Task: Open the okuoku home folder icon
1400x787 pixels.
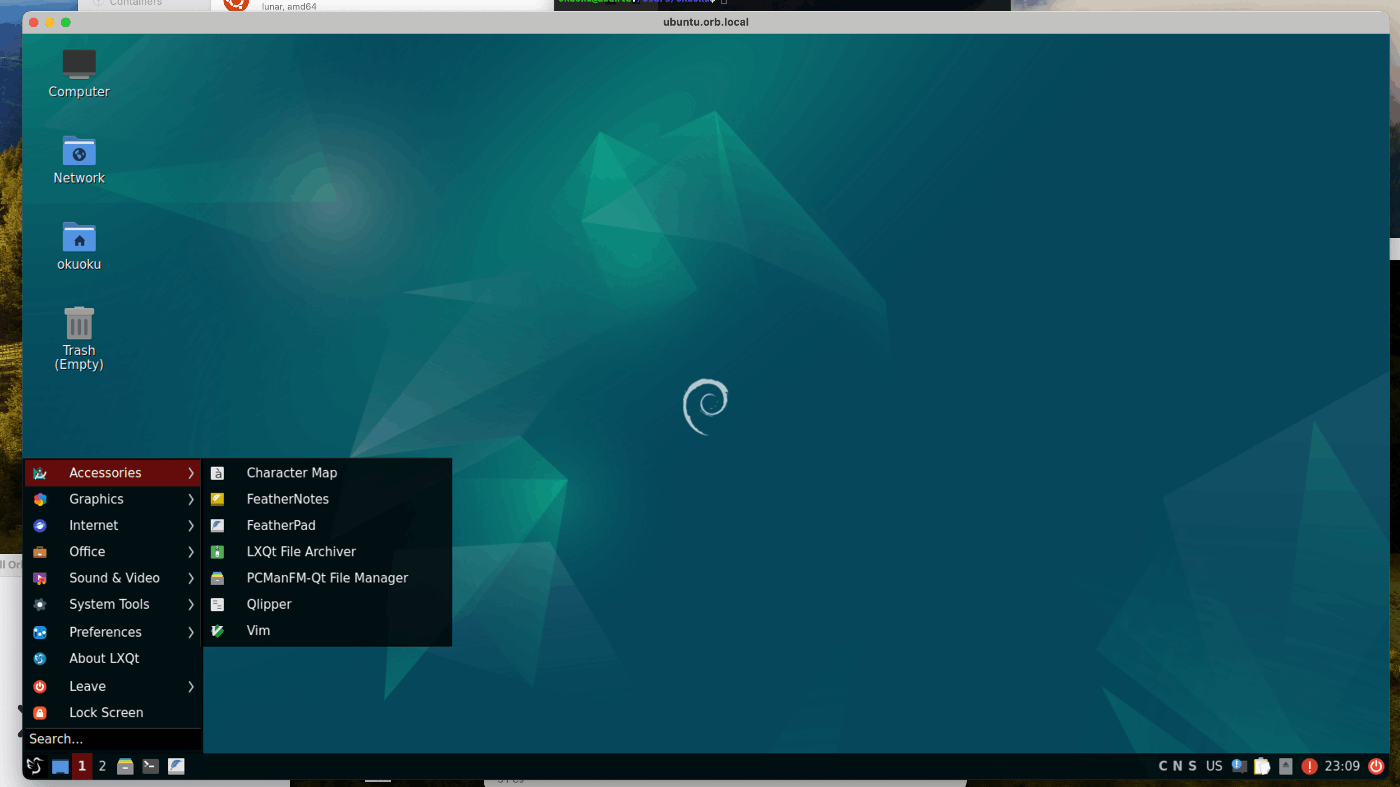Action: click(79, 237)
